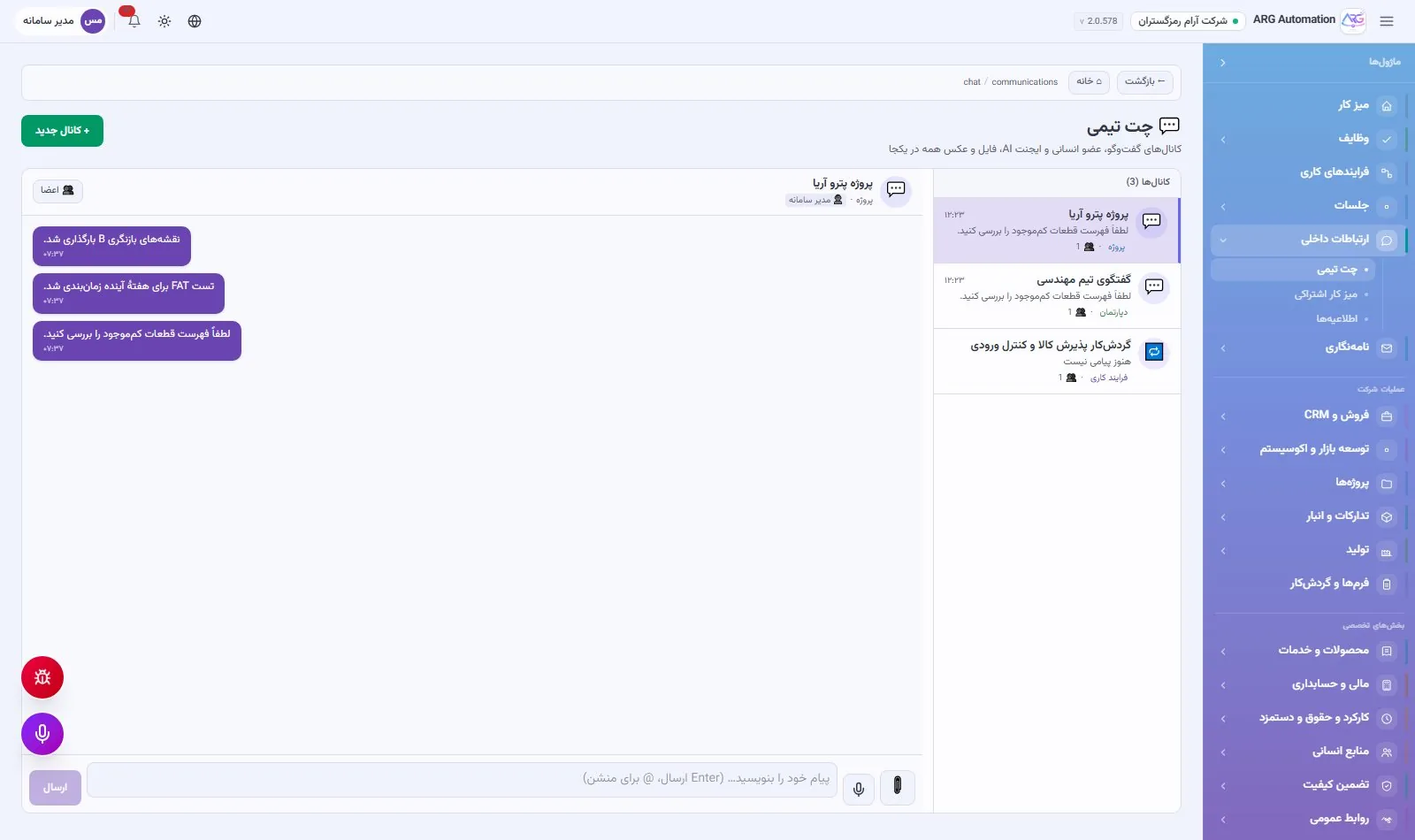
Task: Click the نامه‌نگاری envelope icon
Action: click(1387, 348)
